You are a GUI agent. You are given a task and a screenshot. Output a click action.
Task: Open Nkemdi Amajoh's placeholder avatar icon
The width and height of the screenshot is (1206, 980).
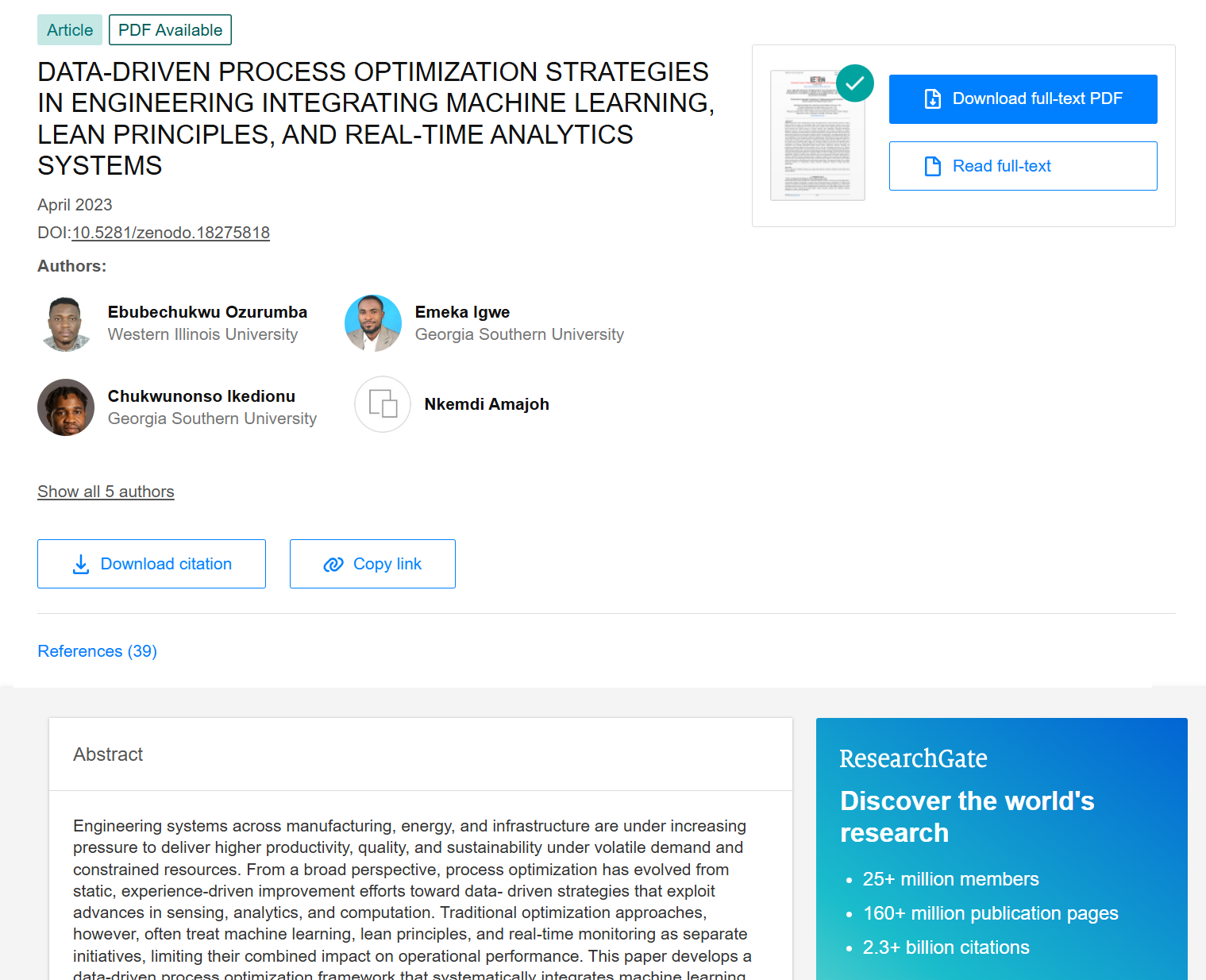pos(383,404)
